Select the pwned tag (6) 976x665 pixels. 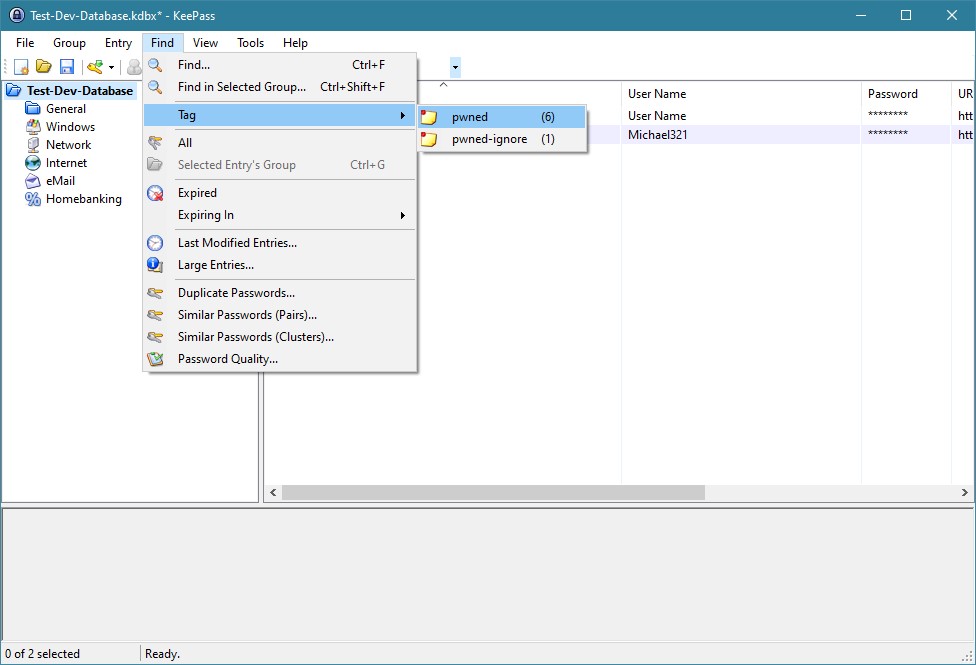[x=502, y=117]
